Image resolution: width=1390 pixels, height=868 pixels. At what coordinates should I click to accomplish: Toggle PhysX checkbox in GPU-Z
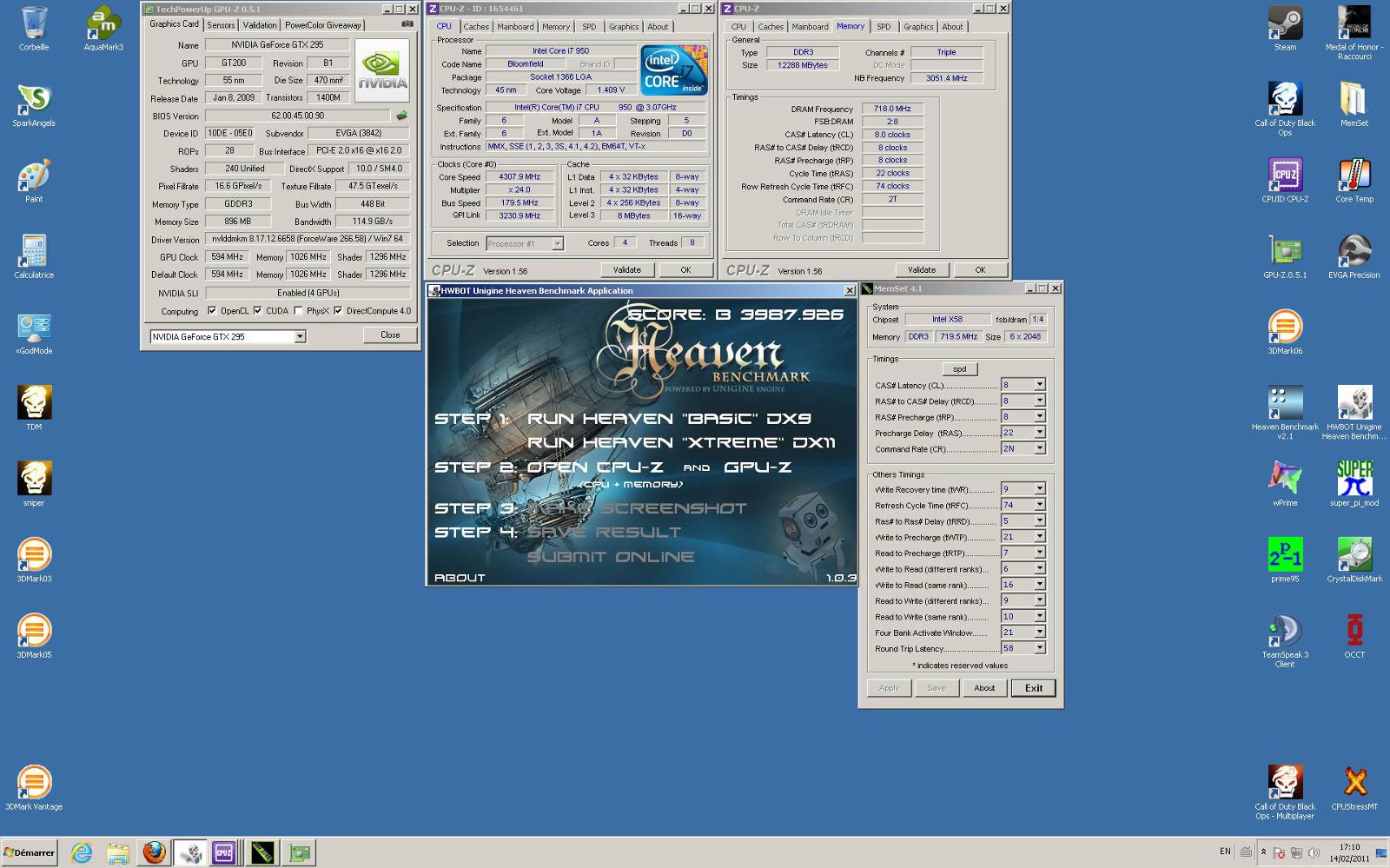tap(298, 311)
